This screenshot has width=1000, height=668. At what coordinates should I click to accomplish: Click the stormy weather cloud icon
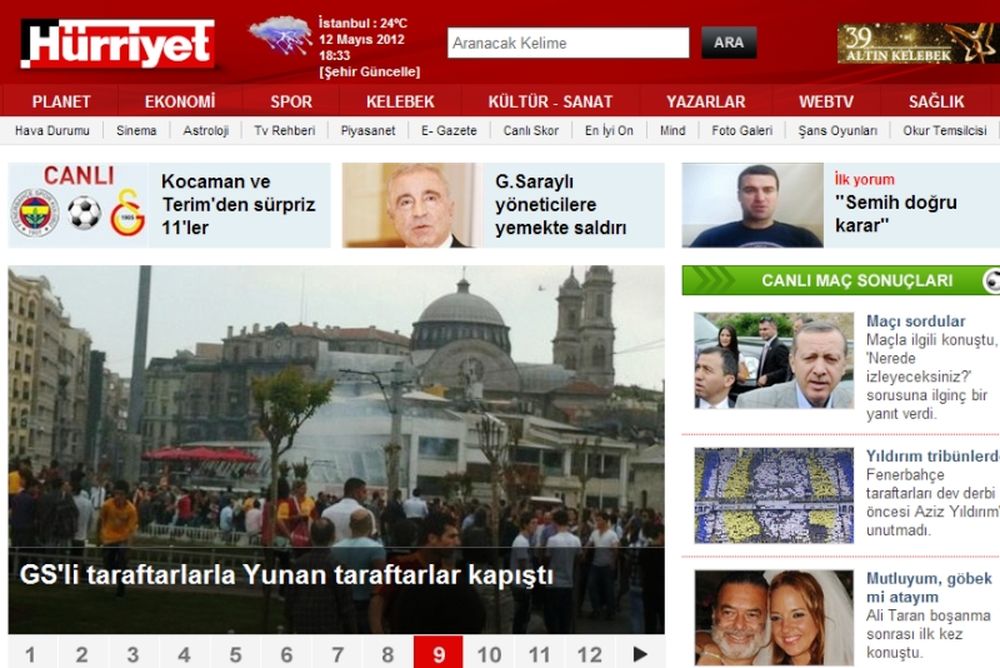pyautogui.click(x=281, y=36)
